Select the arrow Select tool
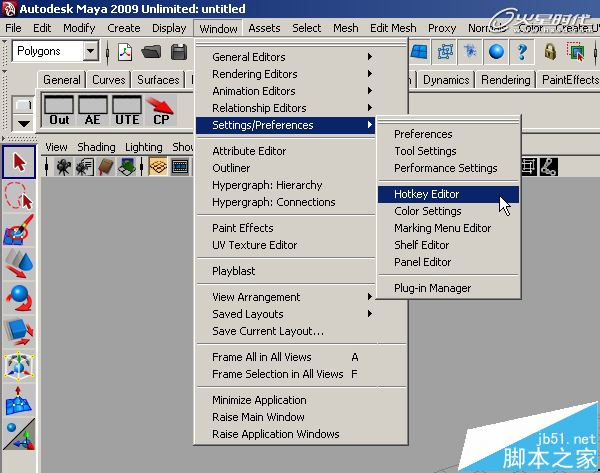600x473 pixels. coord(19,162)
